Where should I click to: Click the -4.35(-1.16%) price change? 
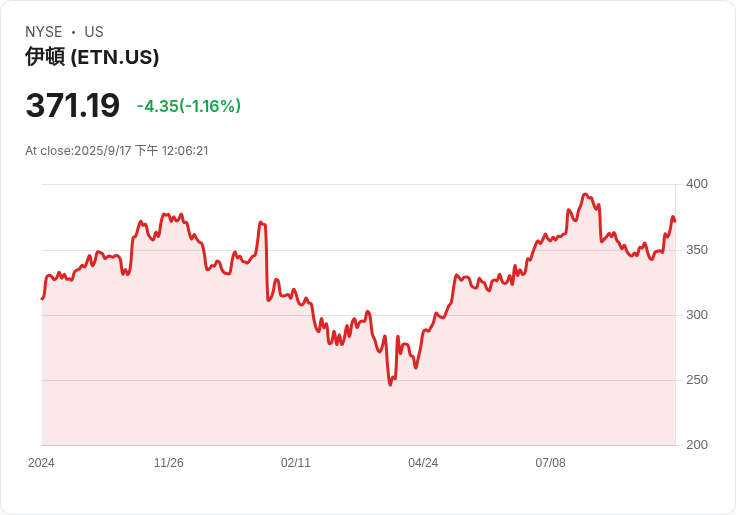click(189, 106)
